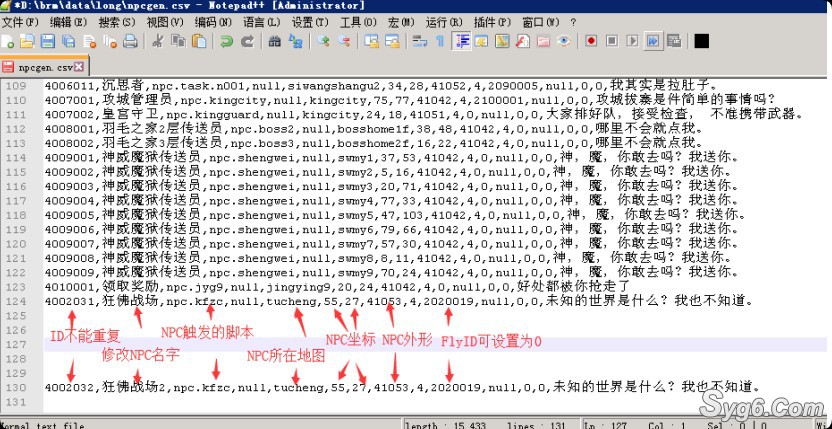Open the 视图(V) menu
The width and height of the screenshot is (832, 429).
[x=165, y=22]
